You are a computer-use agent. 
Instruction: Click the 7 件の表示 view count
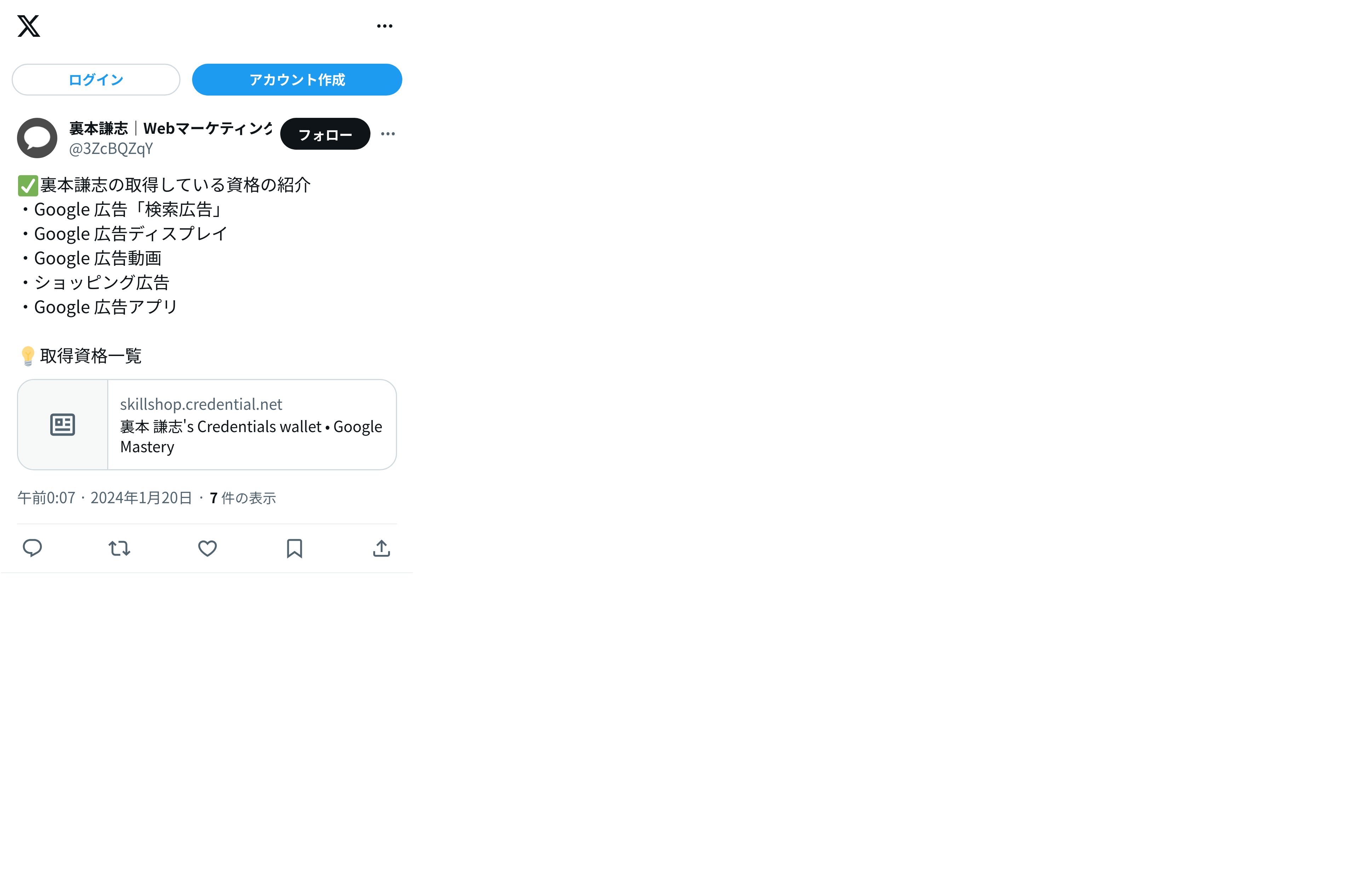point(243,498)
